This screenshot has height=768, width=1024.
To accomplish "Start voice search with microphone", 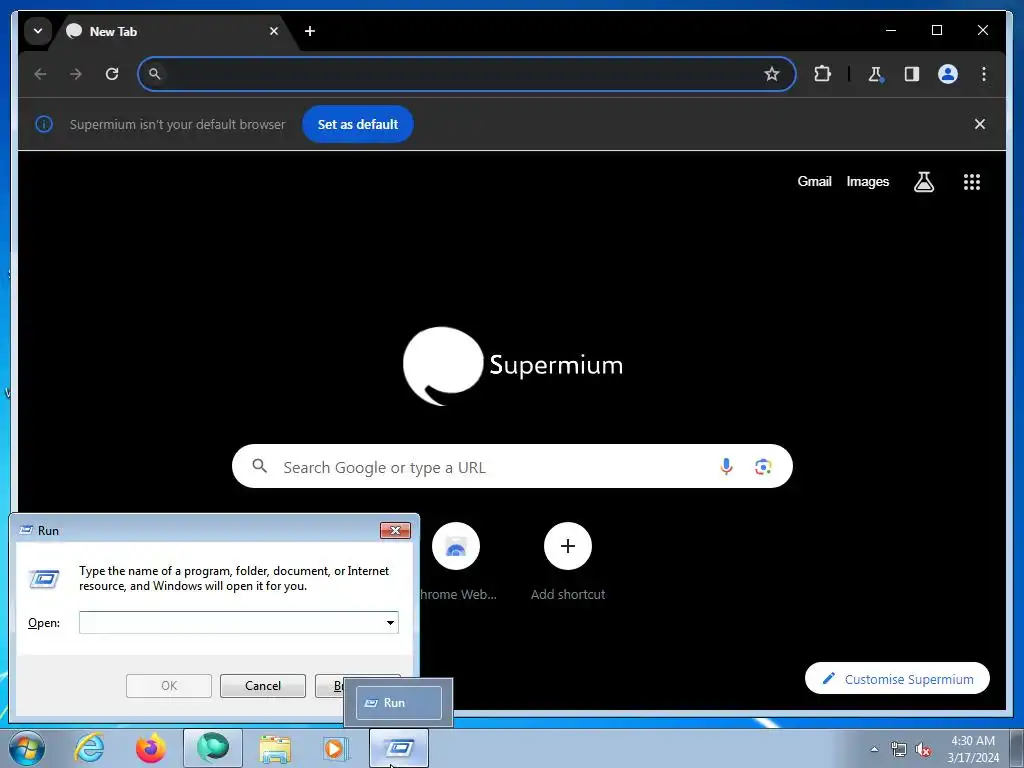I will [726, 466].
